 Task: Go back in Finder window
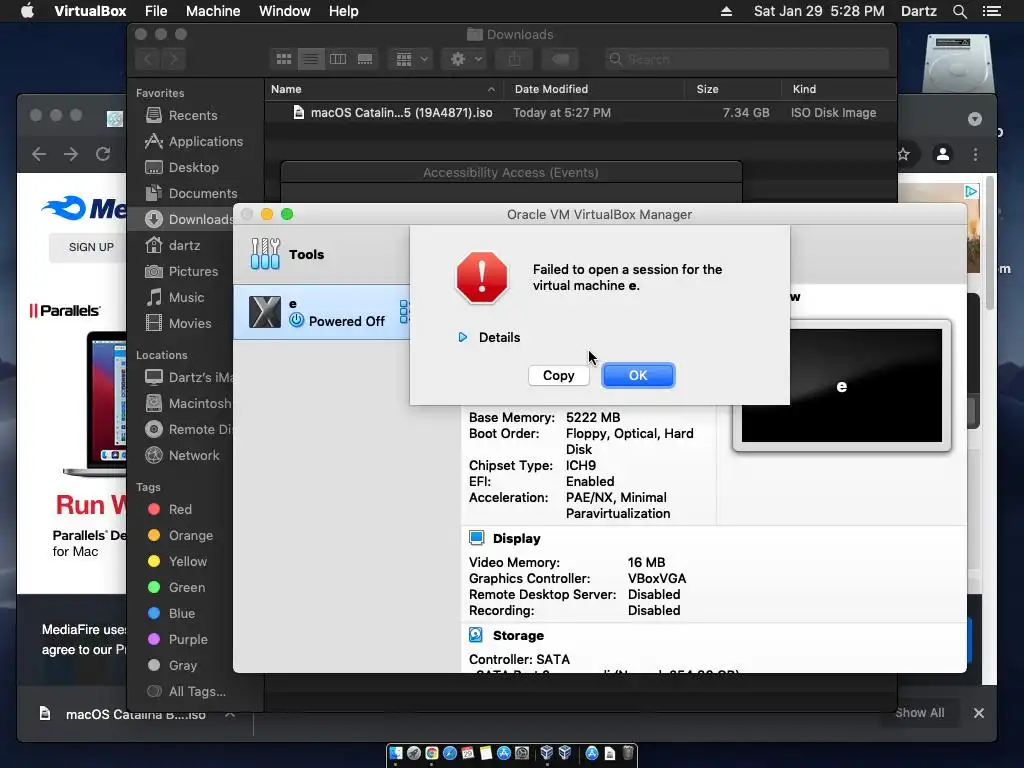tap(148, 59)
